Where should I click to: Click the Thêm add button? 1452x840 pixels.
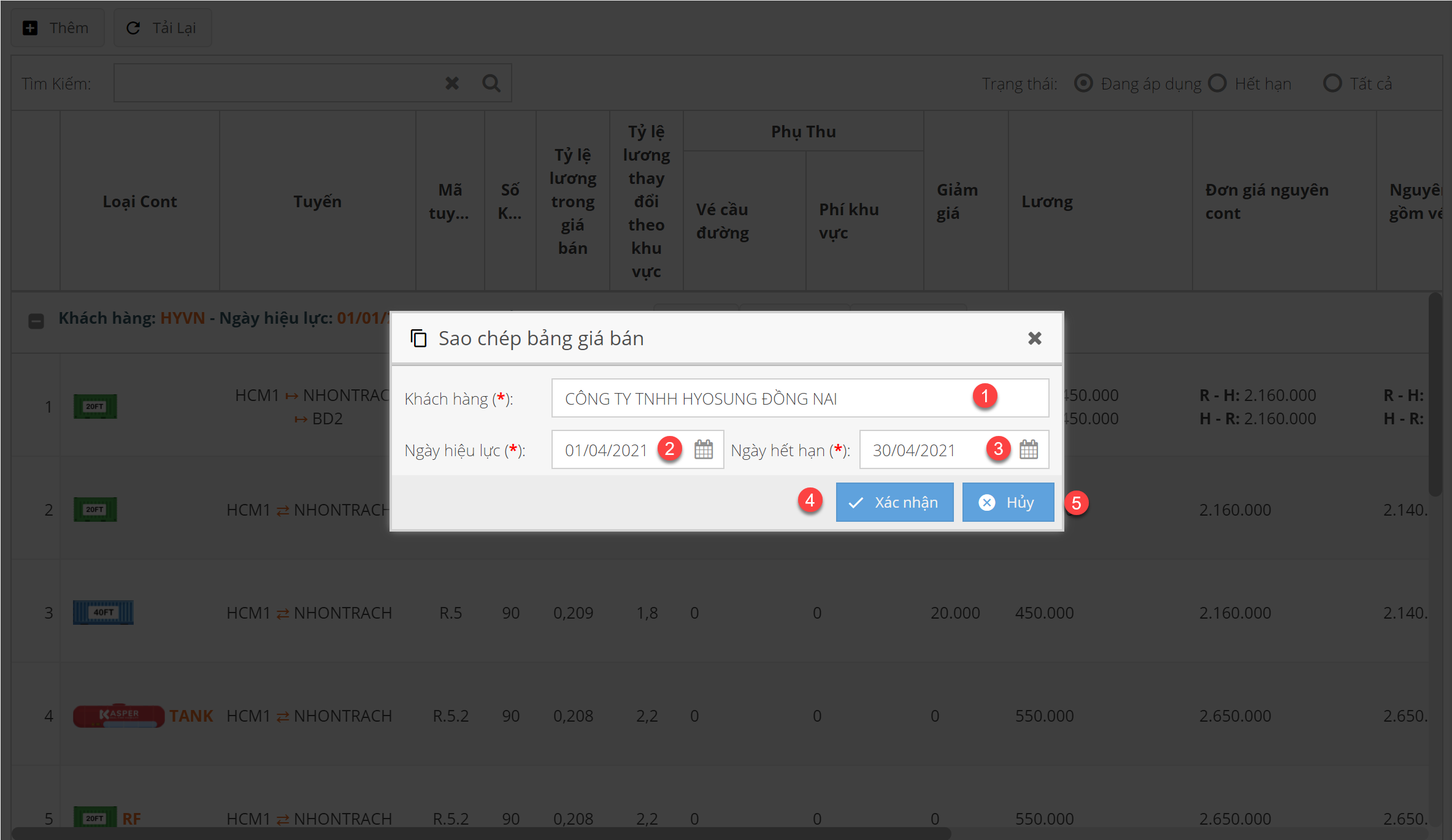point(57,28)
